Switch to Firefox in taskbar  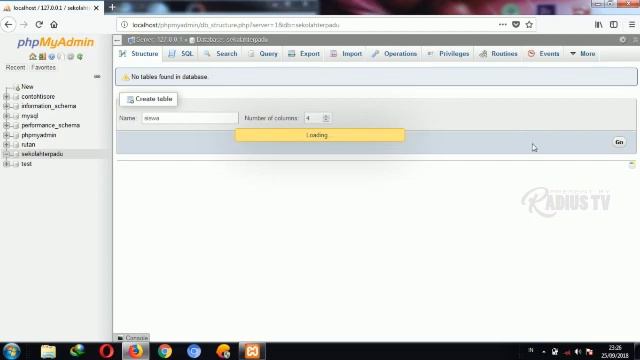(x=136, y=351)
